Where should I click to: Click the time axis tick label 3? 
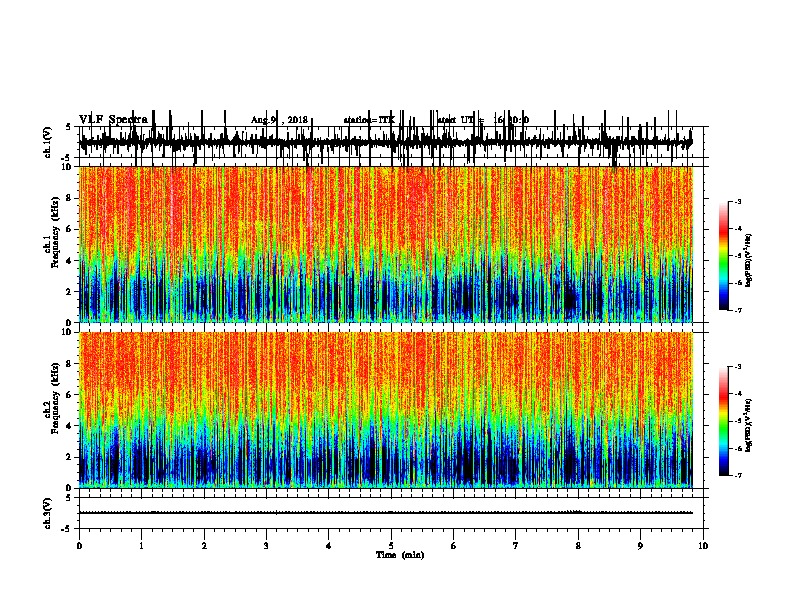coord(266,546)
